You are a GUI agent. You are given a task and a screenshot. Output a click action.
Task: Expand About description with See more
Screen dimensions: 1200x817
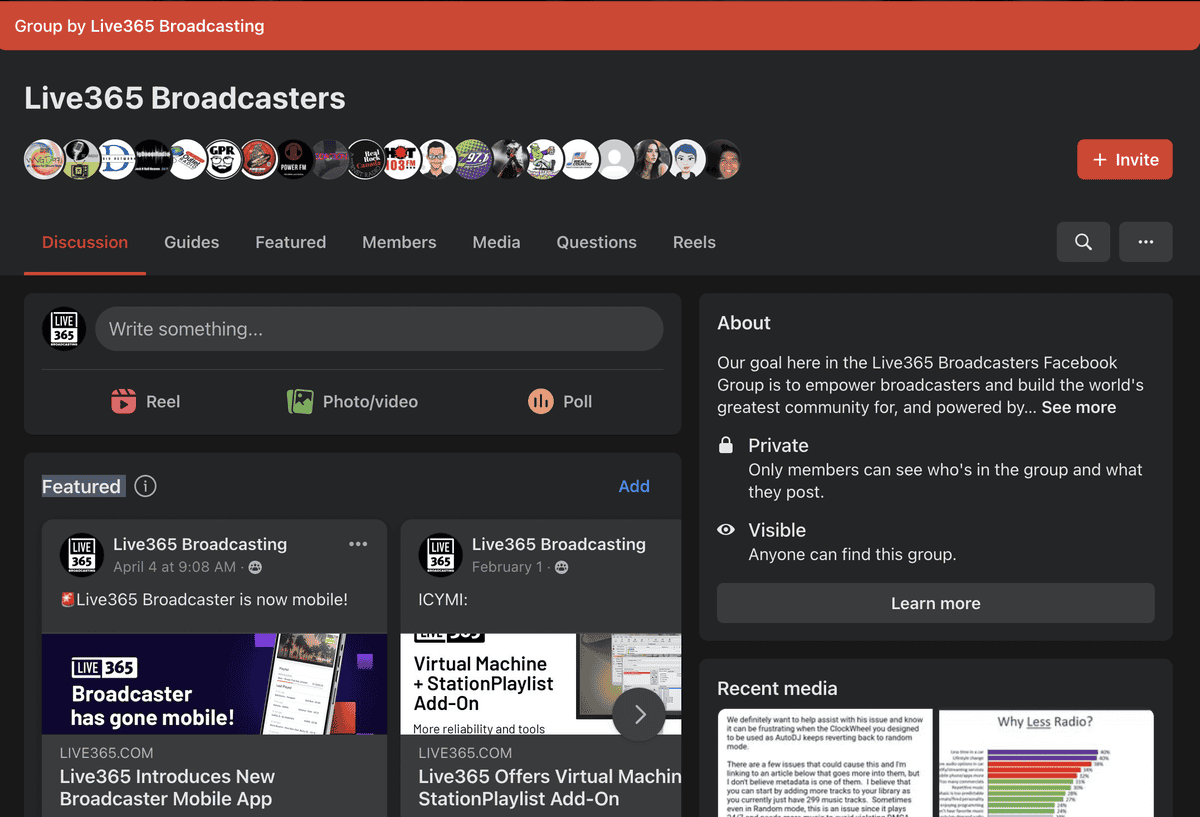click(1078, 408)
